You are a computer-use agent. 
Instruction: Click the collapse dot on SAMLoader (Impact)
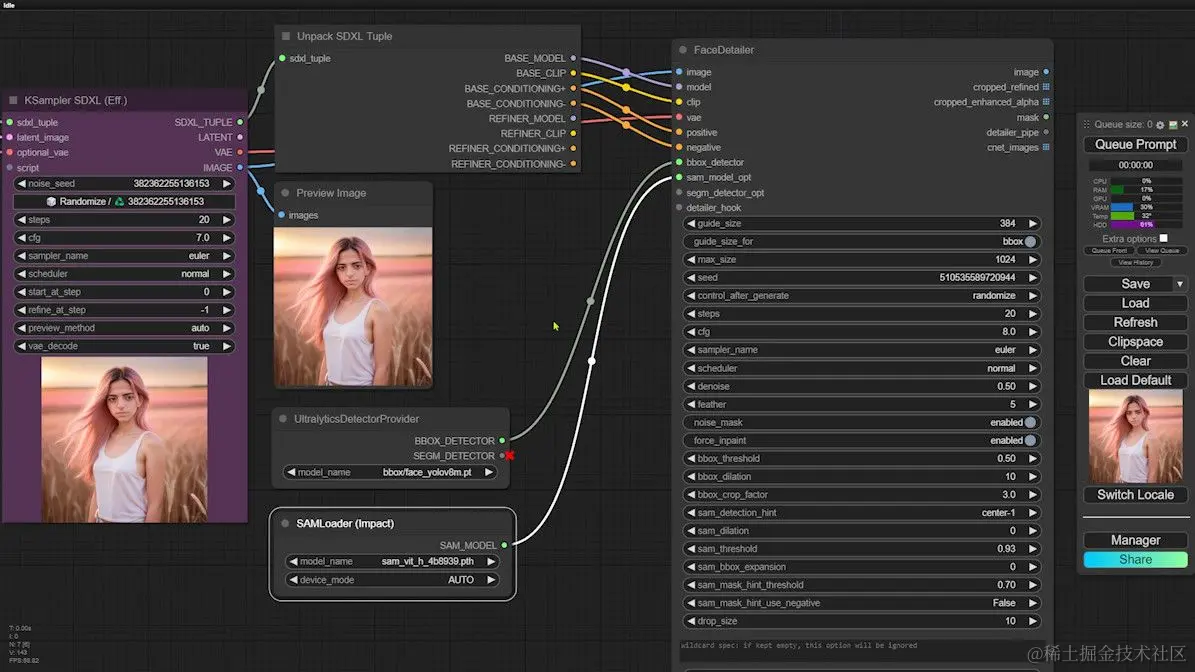coord(285,523)
